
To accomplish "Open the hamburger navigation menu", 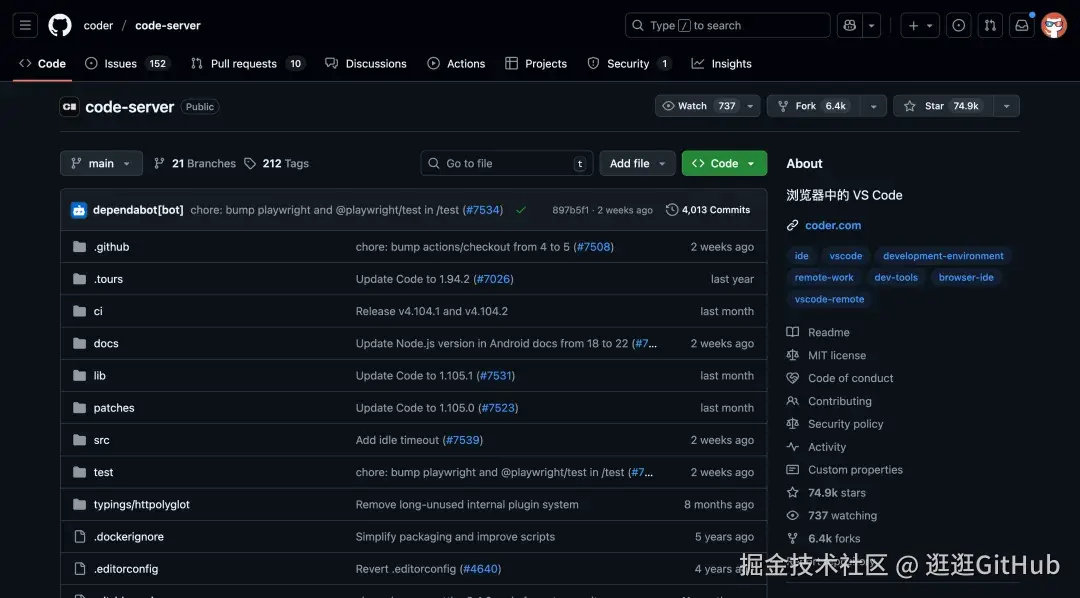I will point(25,25).
